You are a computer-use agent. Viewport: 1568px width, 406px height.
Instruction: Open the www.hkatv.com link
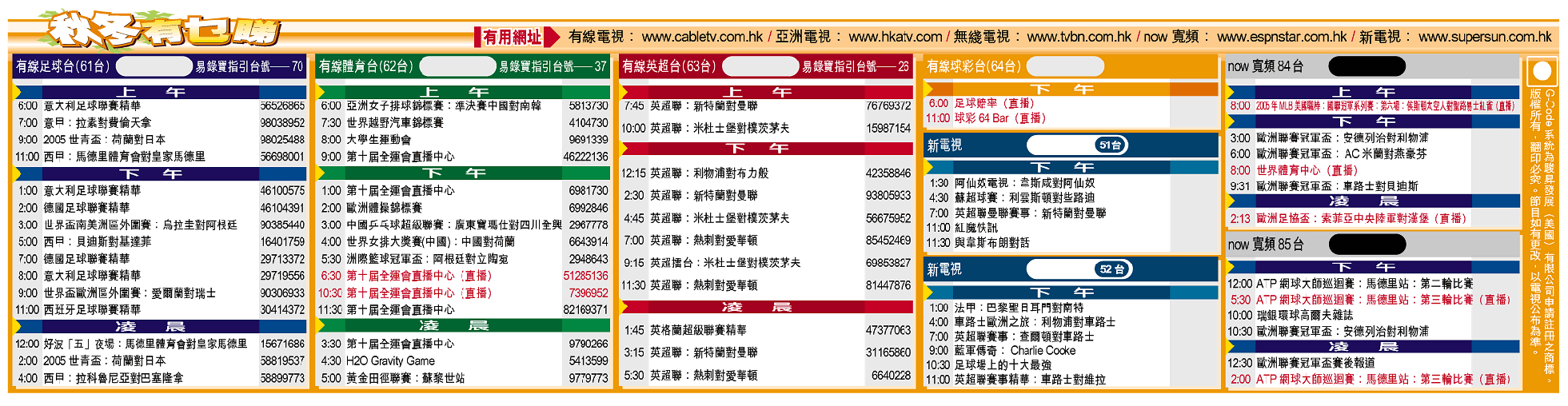point(896,37)
